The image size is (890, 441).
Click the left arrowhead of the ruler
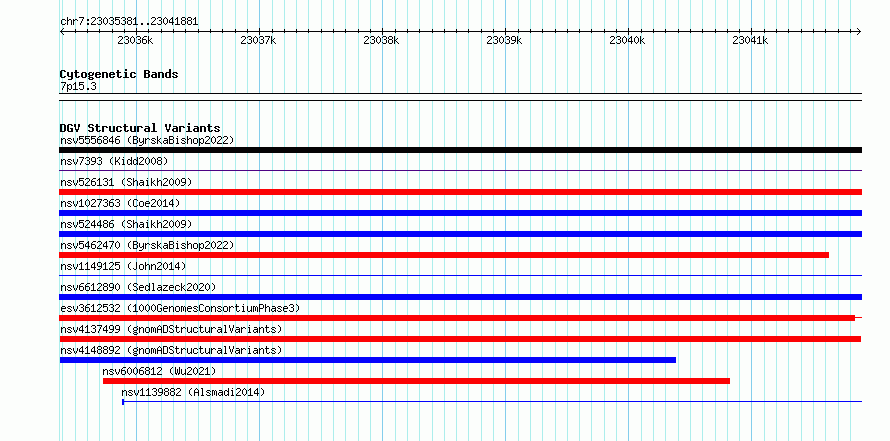point(62,31)
